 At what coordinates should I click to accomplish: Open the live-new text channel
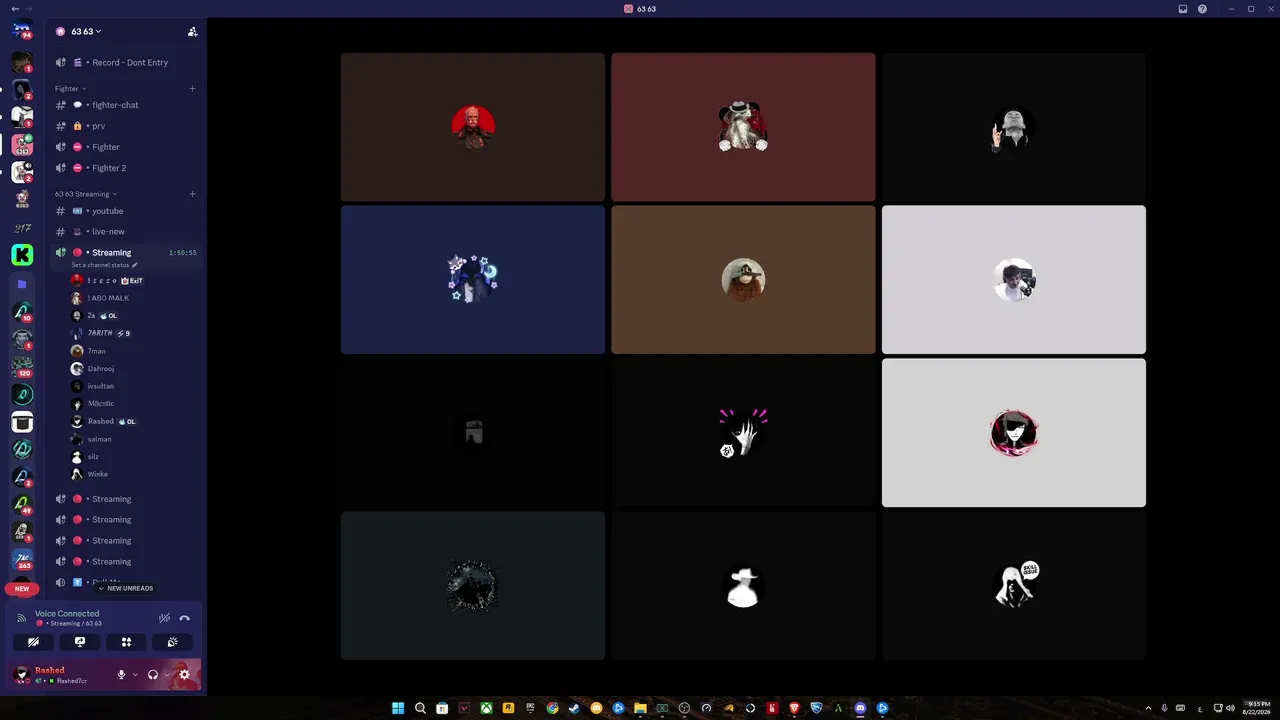(x=126, y=232)
